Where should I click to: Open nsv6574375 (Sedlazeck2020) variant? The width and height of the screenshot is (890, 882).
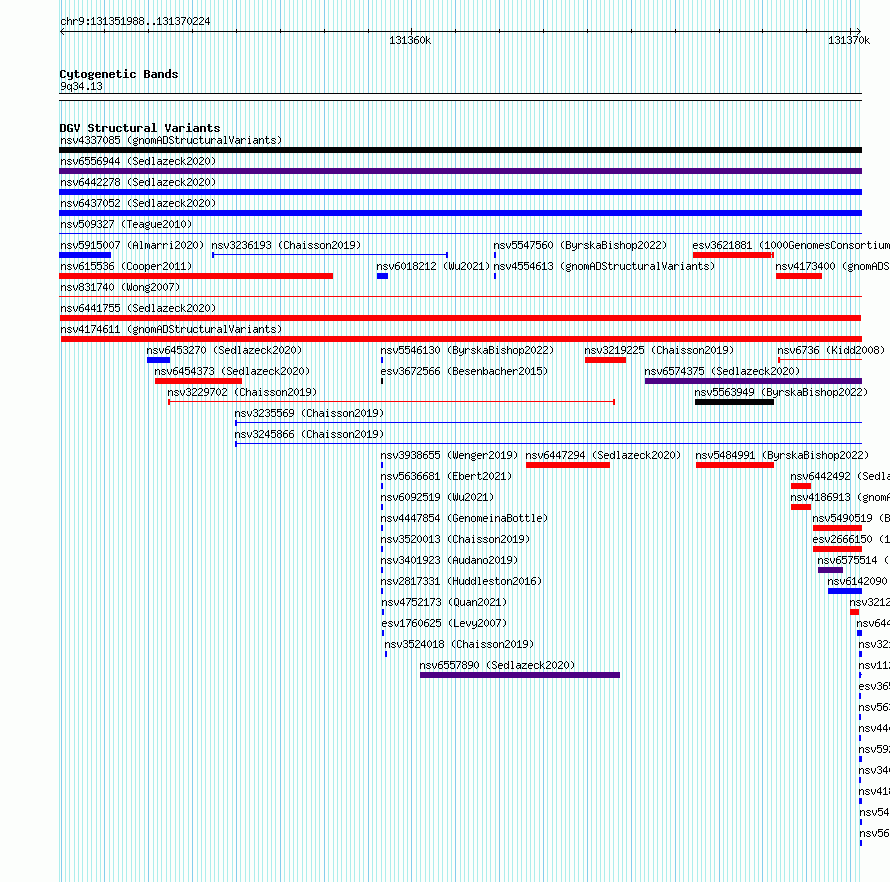pyautogui.click(x=722, y=371)
